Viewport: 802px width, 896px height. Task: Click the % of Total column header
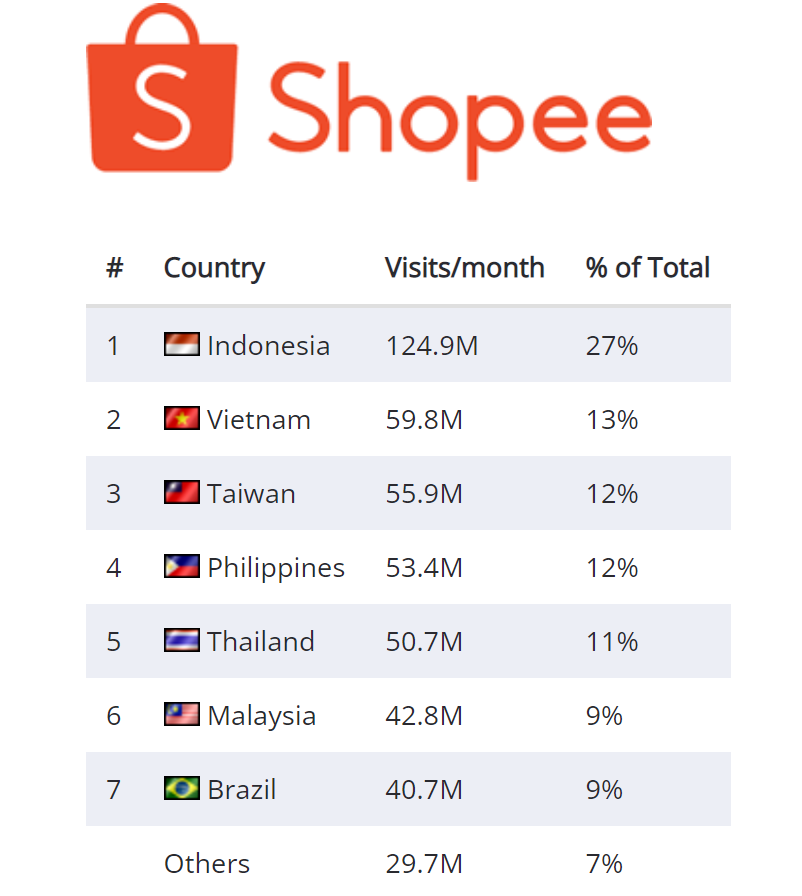tap(648, 268)
